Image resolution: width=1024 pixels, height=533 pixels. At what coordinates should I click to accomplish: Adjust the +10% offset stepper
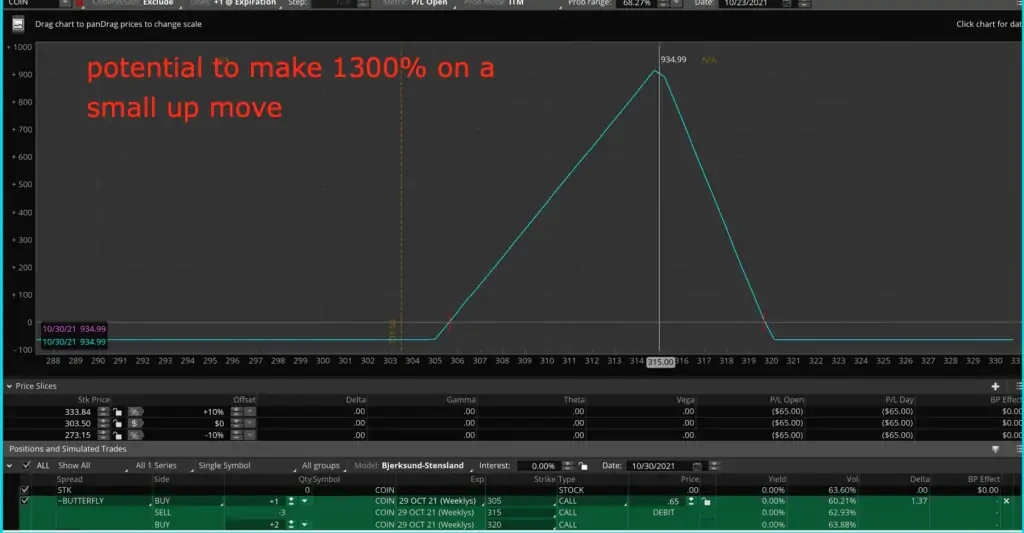pyautogui.click(x=236, y=412)
